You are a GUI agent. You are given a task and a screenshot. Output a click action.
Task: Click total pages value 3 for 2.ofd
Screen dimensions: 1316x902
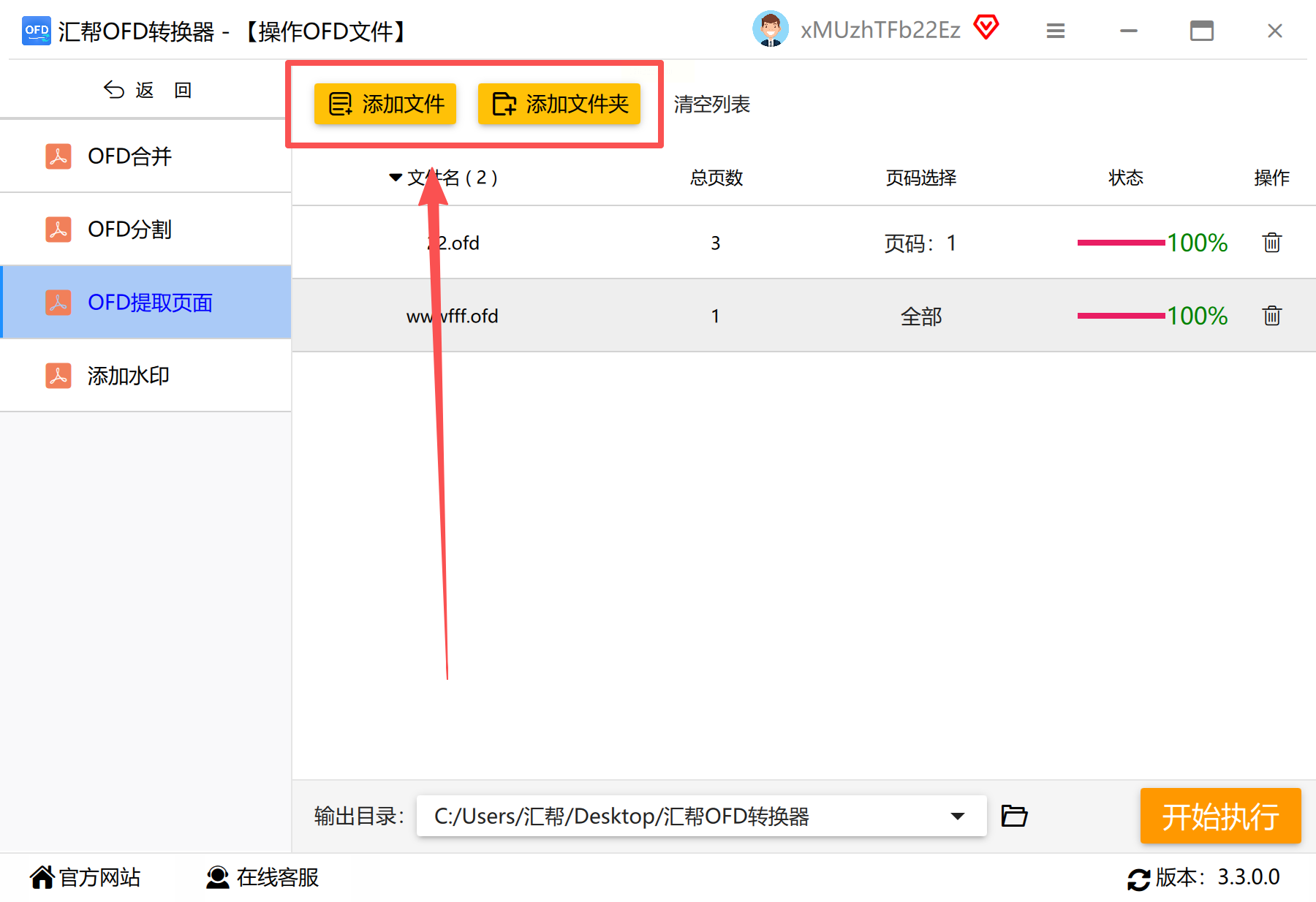[x=716, y=243]
